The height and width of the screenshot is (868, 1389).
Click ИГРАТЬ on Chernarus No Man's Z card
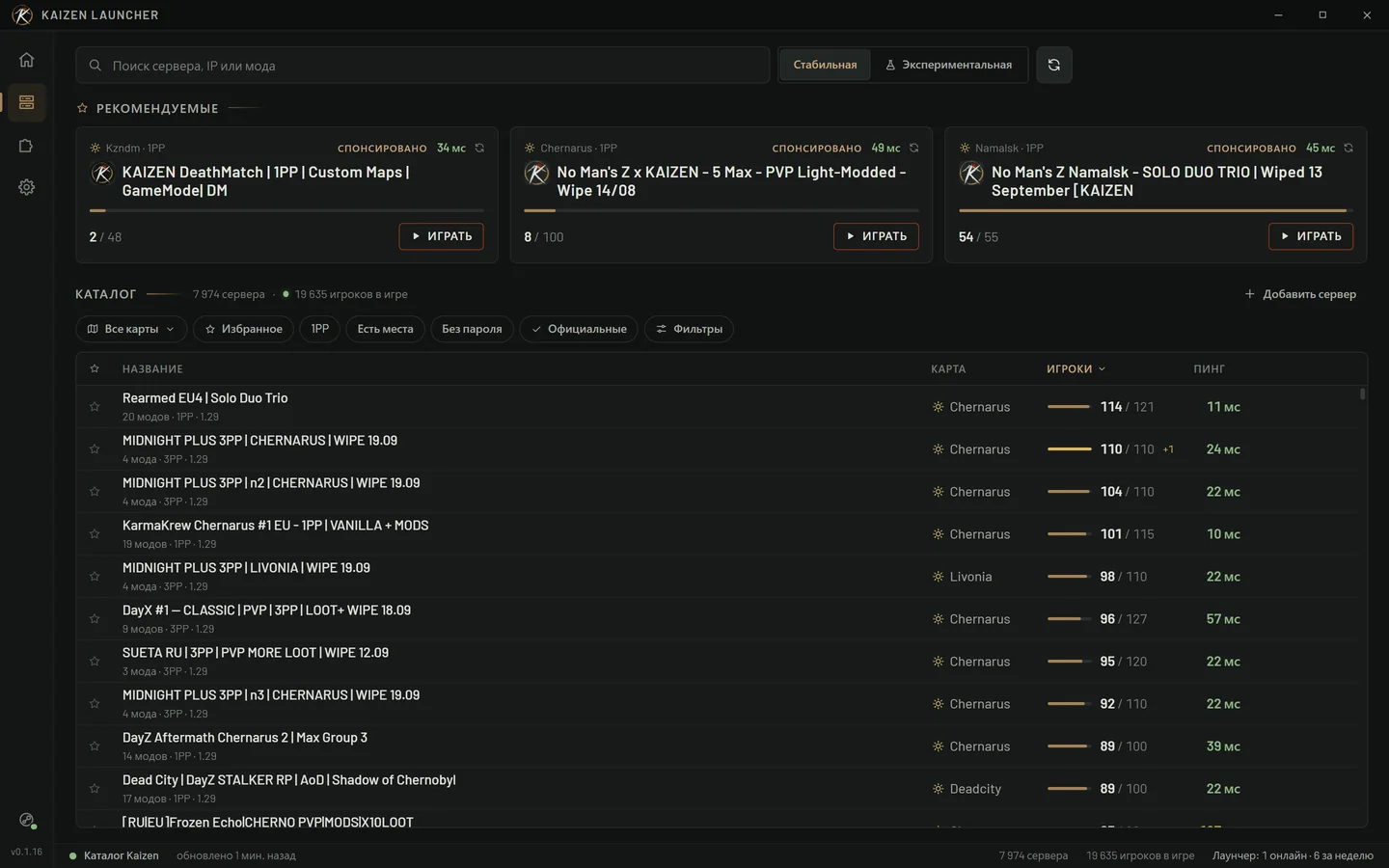[x=876, y=236]
